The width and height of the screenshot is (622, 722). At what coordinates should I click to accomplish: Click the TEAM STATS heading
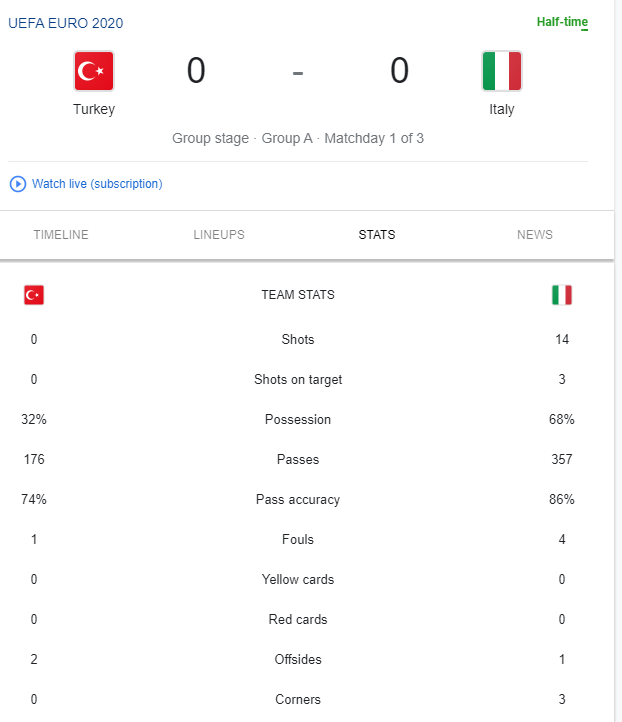tap(298, 295)
